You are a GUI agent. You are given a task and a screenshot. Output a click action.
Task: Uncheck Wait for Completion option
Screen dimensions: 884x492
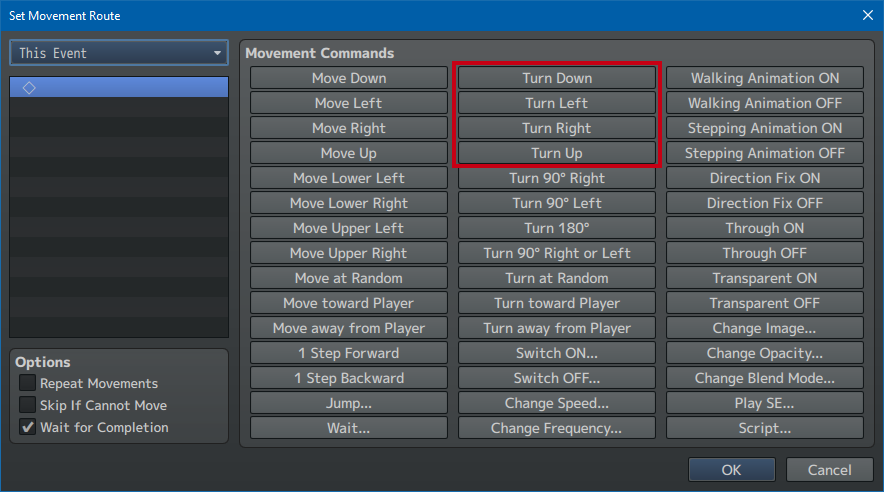point(28,428)
